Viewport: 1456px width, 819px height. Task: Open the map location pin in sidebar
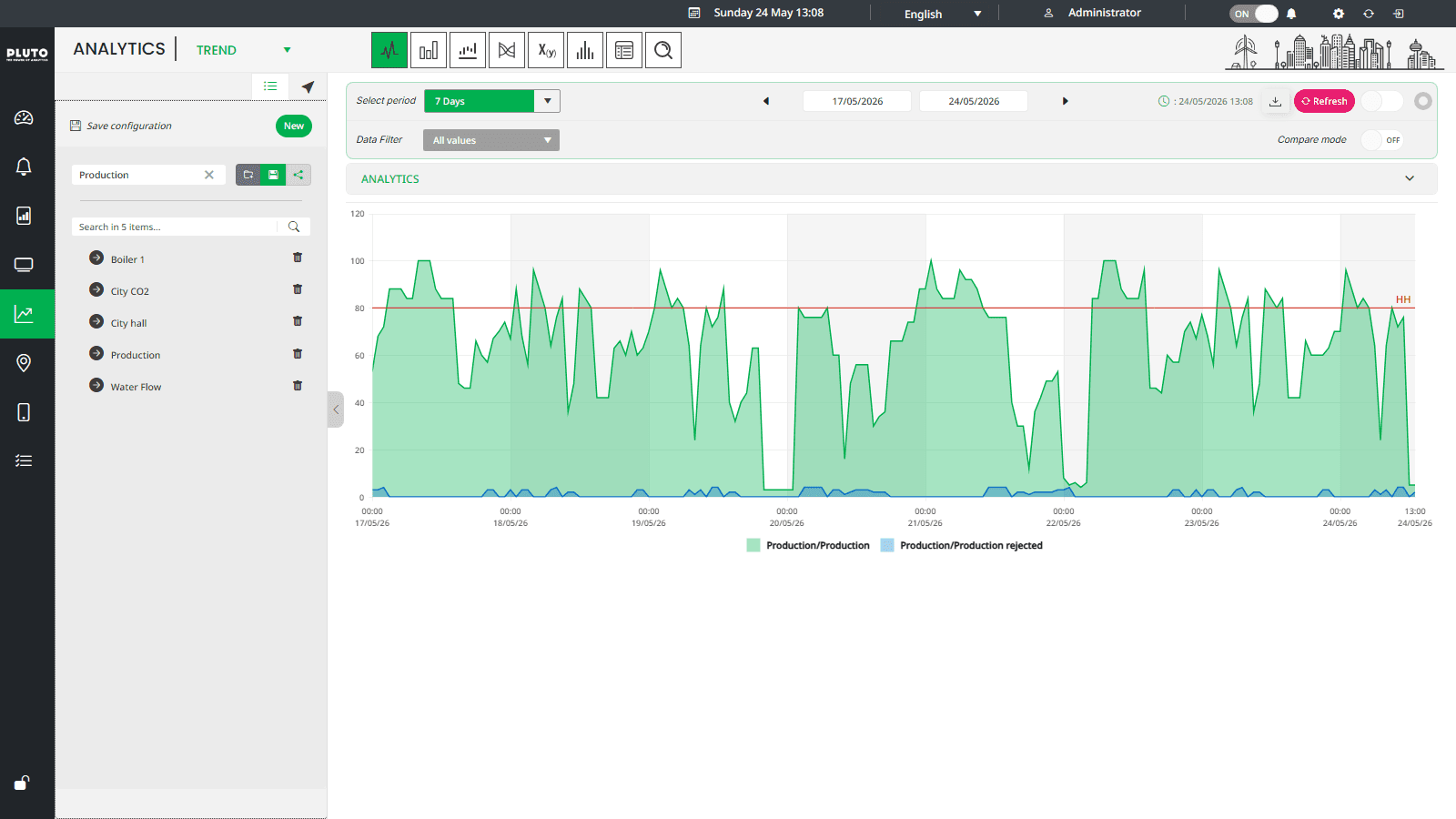(x=24, y=363)
